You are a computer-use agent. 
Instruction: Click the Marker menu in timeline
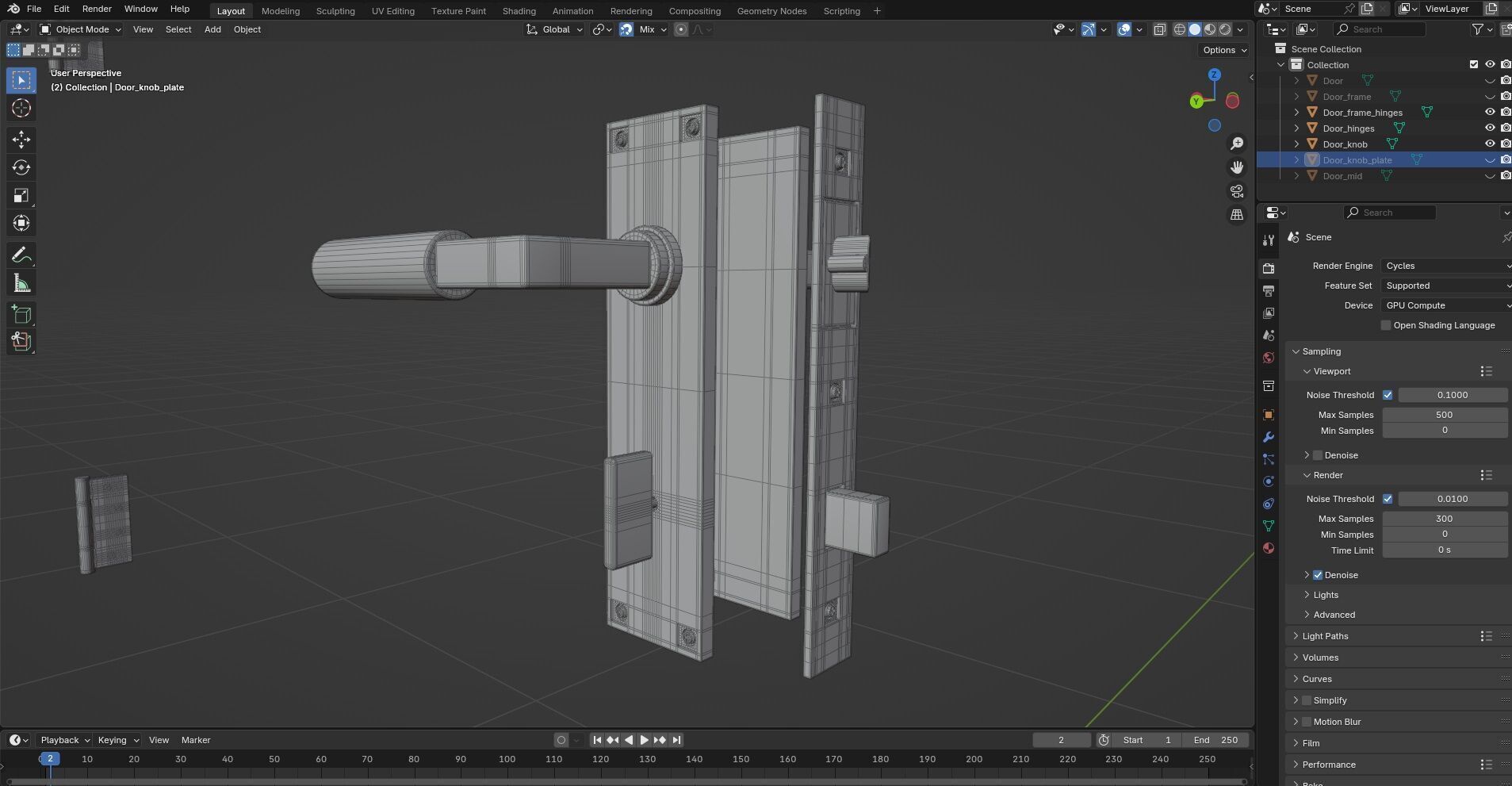[196, 740]
